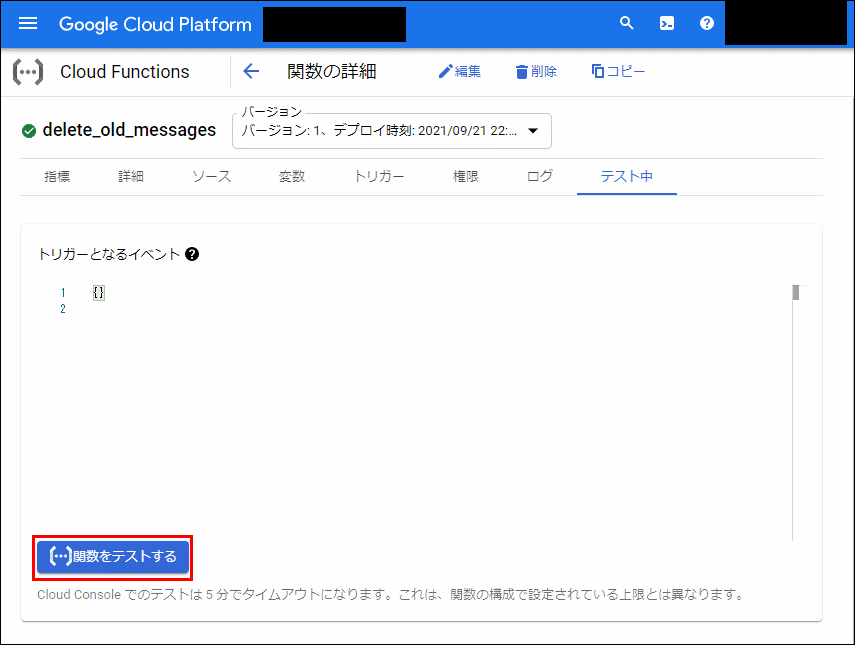Click the search magnifier icon
Image resolution: width=855 pixels, height=645 pixels.
point(627,23)
